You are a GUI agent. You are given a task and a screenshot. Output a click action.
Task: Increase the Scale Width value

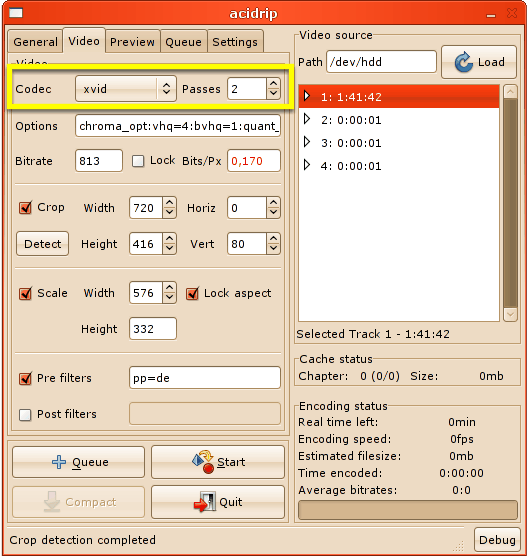[x=170, y=288]
